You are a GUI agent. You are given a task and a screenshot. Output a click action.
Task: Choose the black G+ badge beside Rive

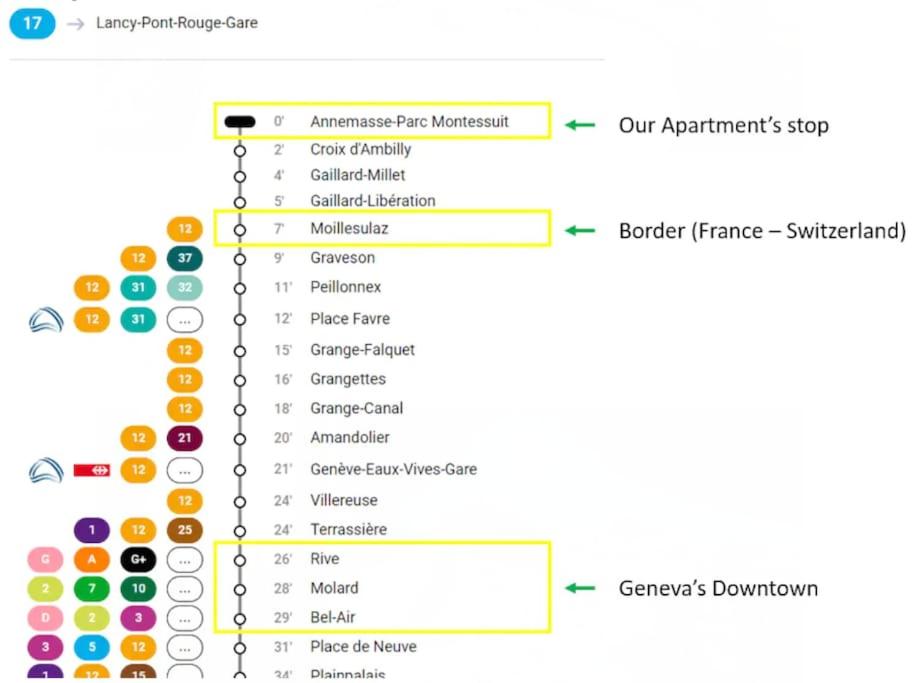[138, 559]
